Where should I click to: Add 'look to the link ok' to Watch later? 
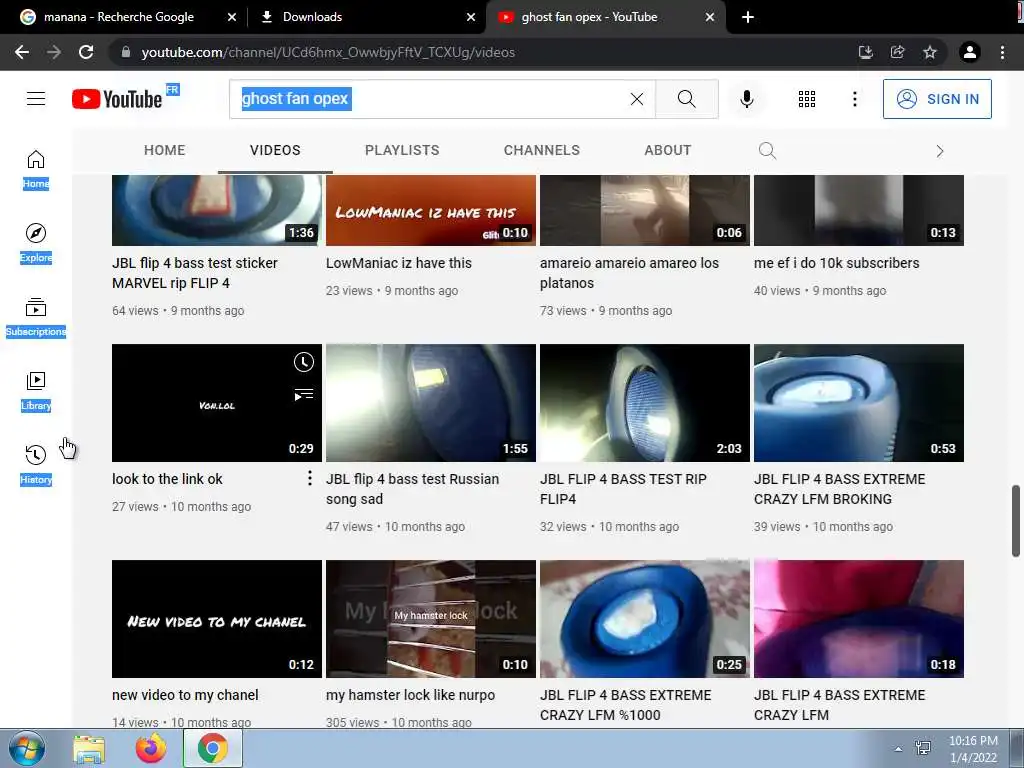point(304,362)
